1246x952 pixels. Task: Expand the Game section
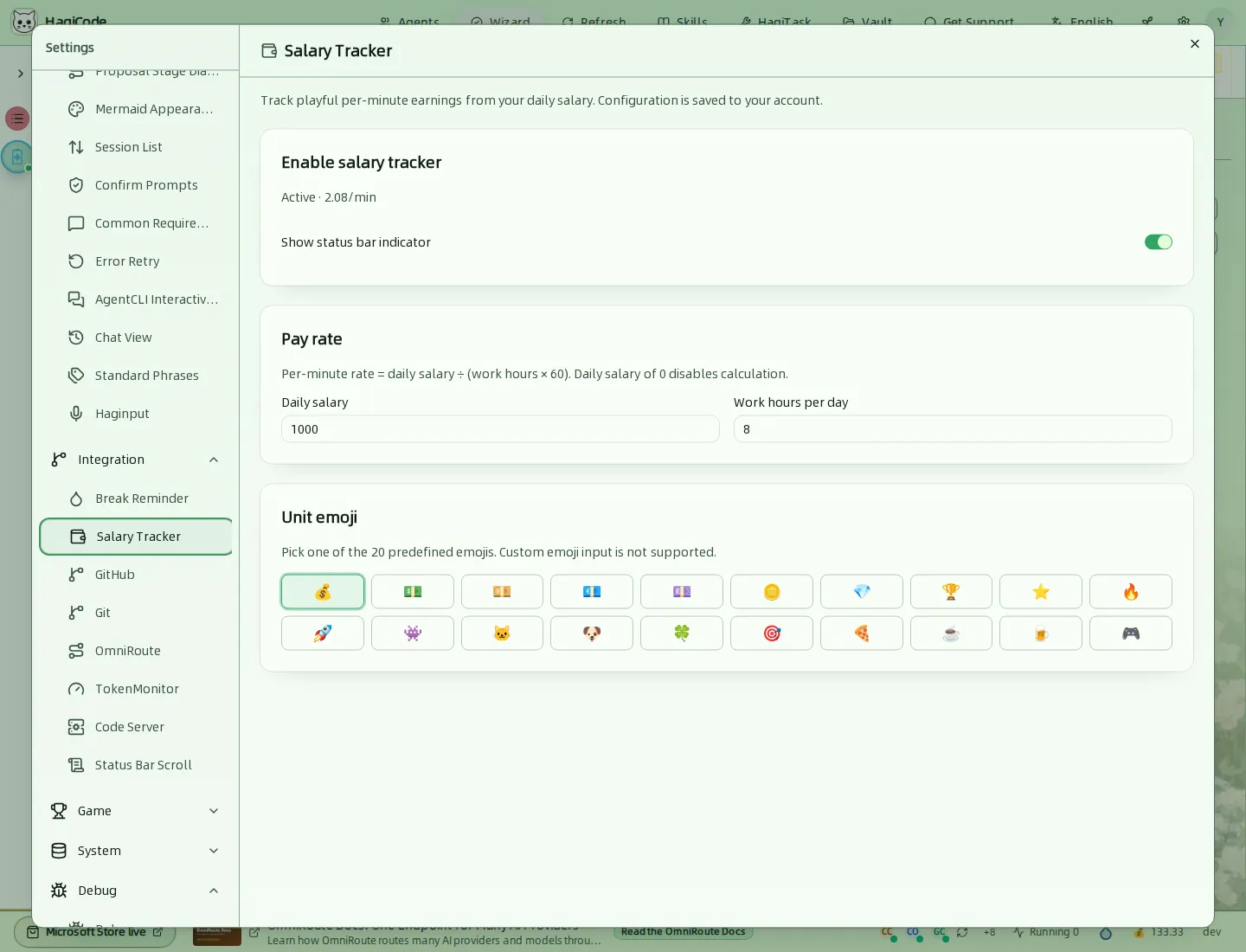[136, 811]
